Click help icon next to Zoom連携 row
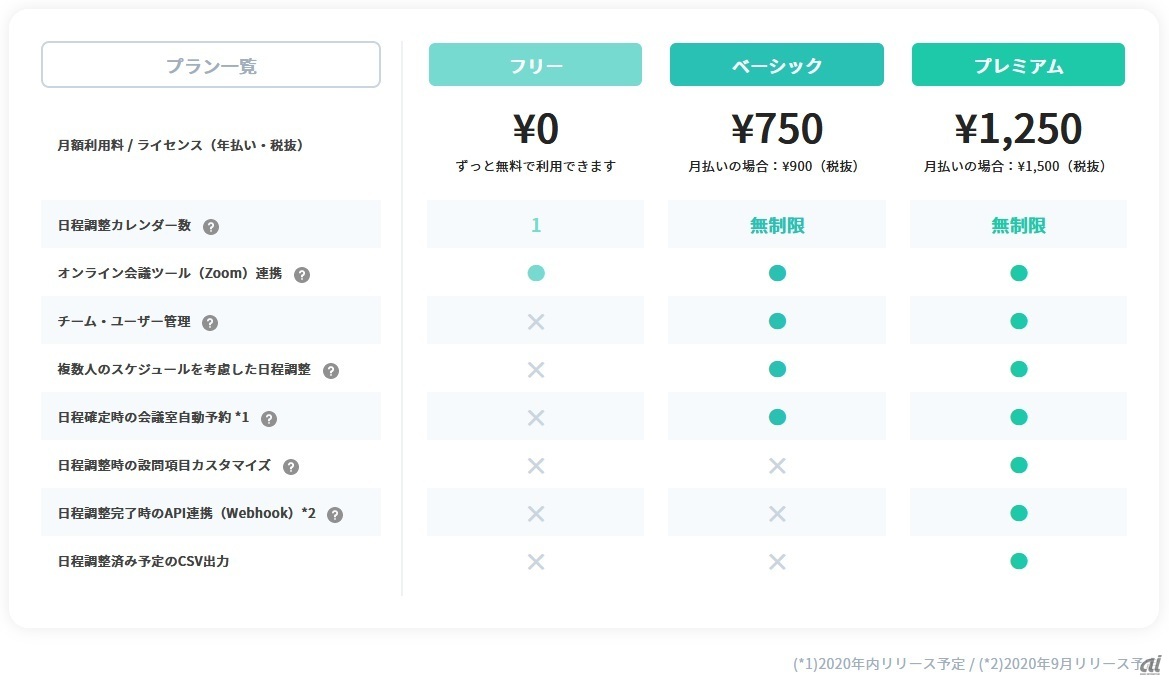 coord(302,274)
